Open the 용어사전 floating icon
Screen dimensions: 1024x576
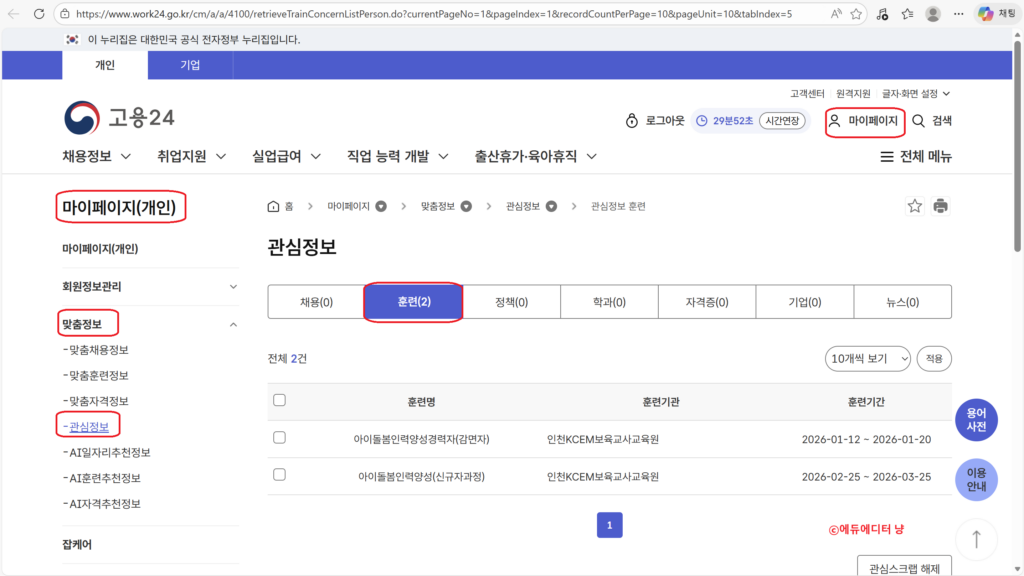pos(977,420)
